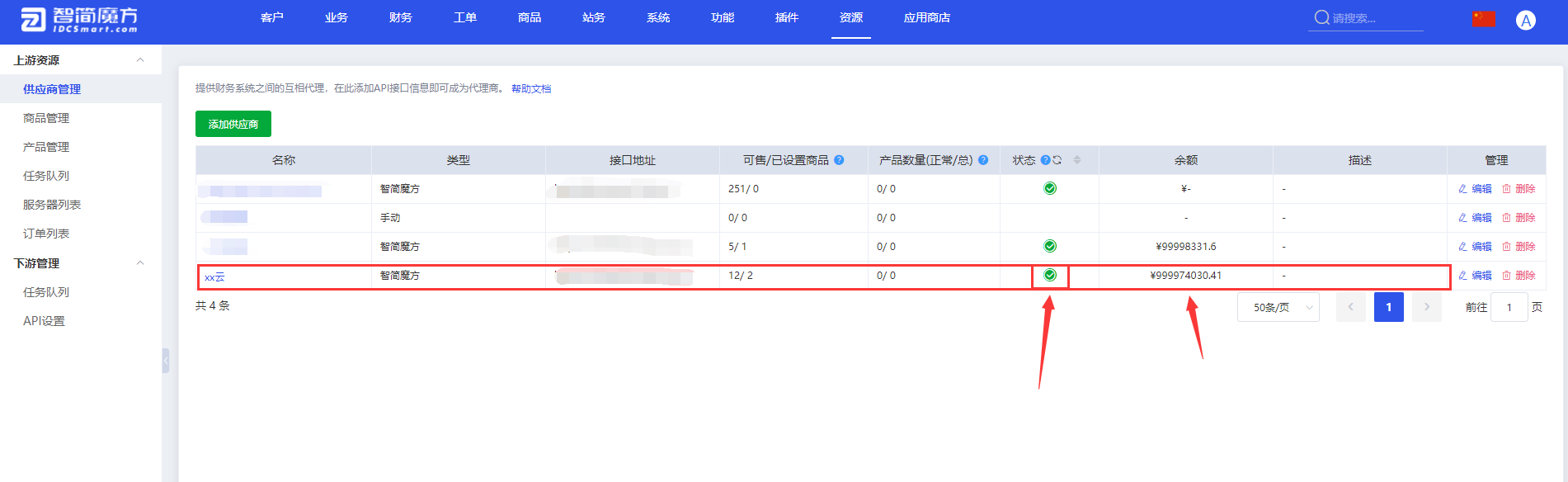Click green status check in xx云 row

[x=1050, y=276]
